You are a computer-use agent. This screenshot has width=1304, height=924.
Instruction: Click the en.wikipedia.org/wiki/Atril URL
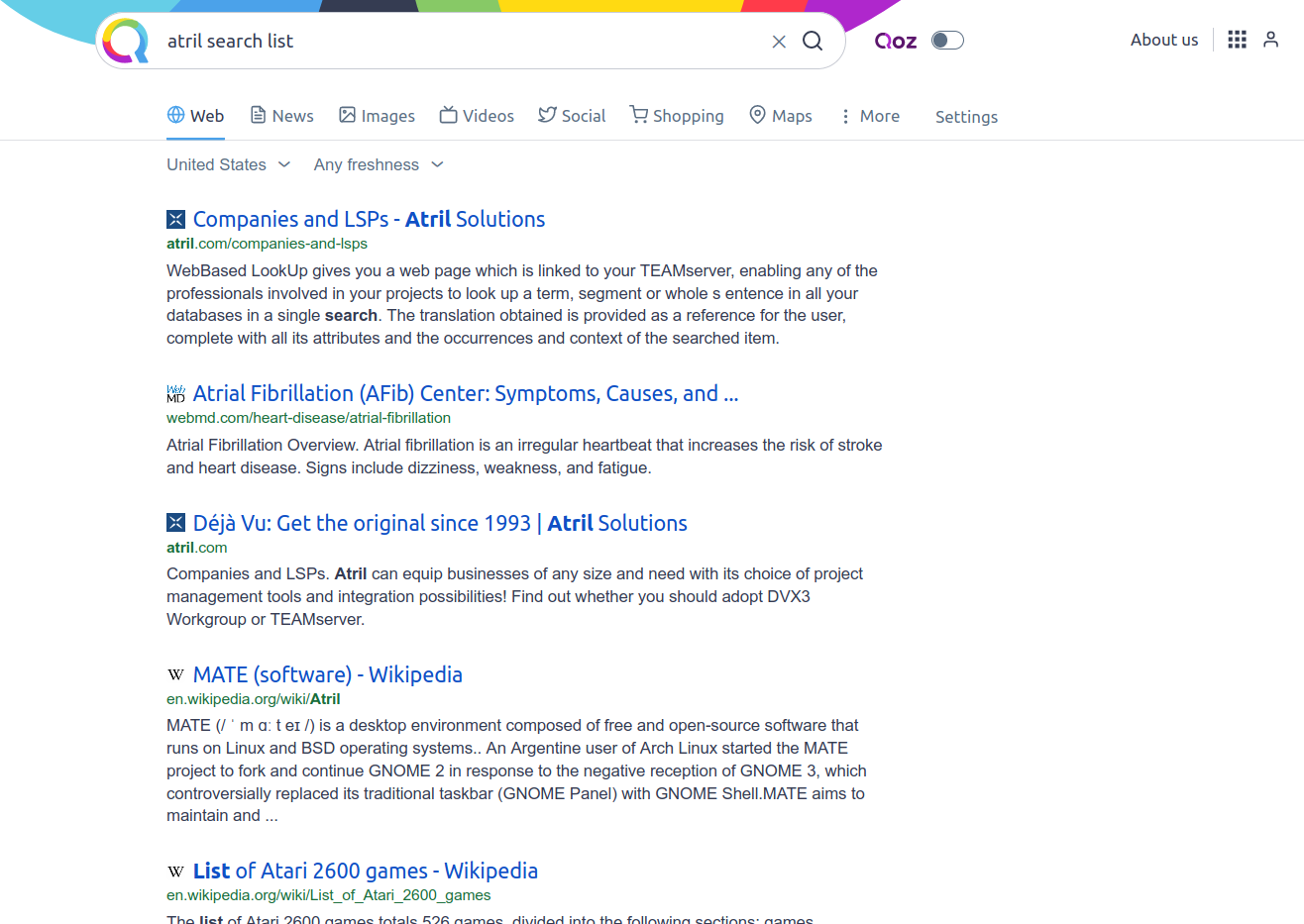254,699
